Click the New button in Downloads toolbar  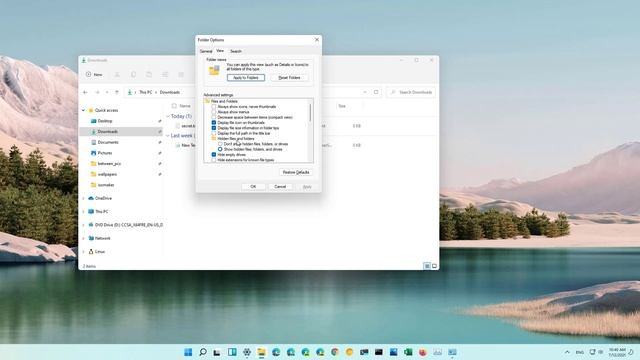coord(94,75)
